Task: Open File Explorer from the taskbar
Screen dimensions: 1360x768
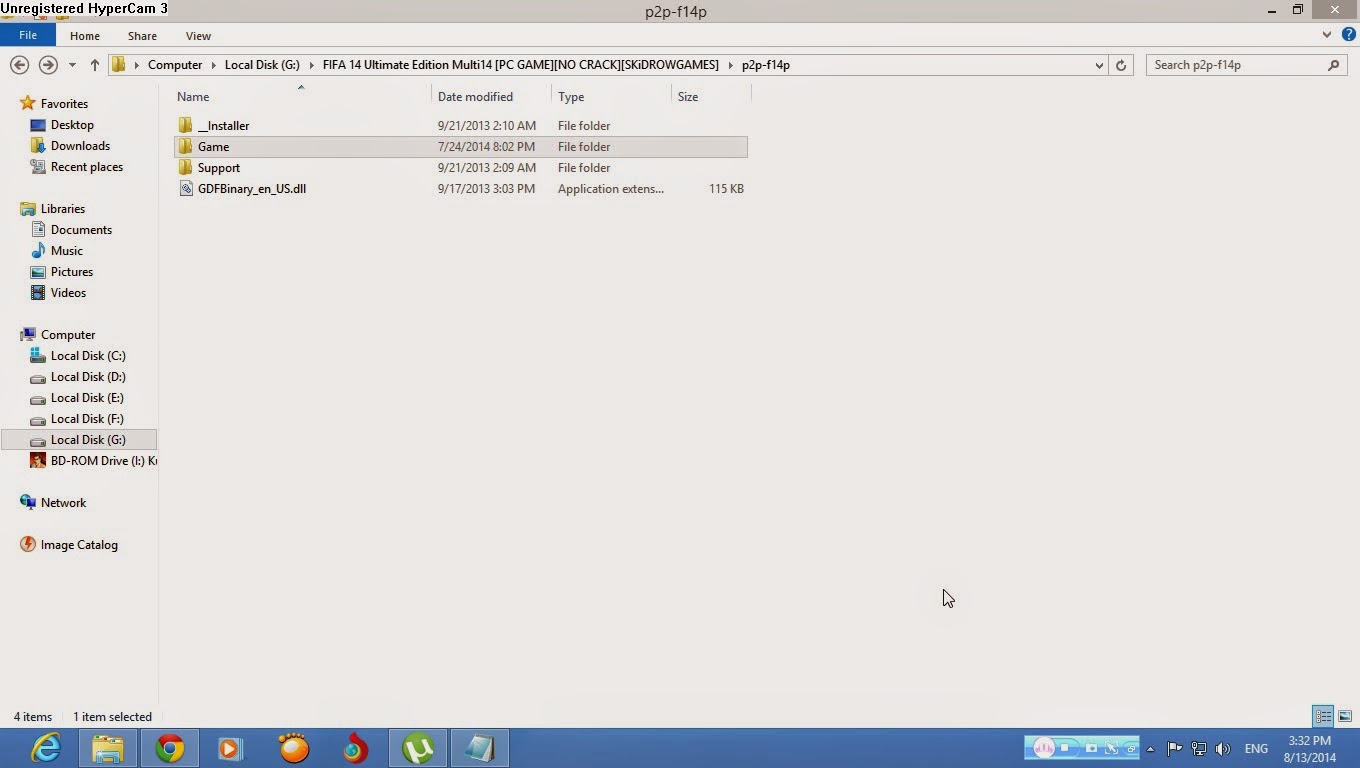Action: (108, 748)
